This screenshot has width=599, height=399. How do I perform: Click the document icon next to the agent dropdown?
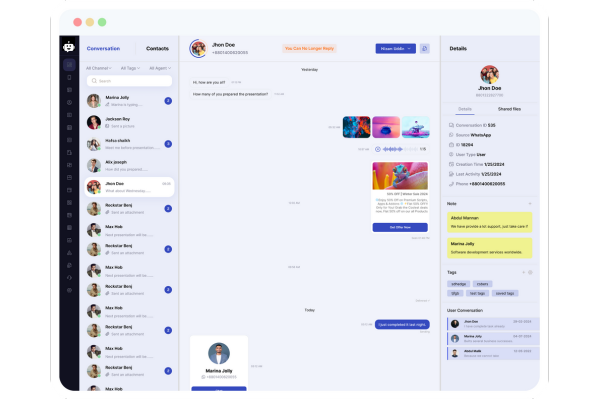(x=424, y=49)
